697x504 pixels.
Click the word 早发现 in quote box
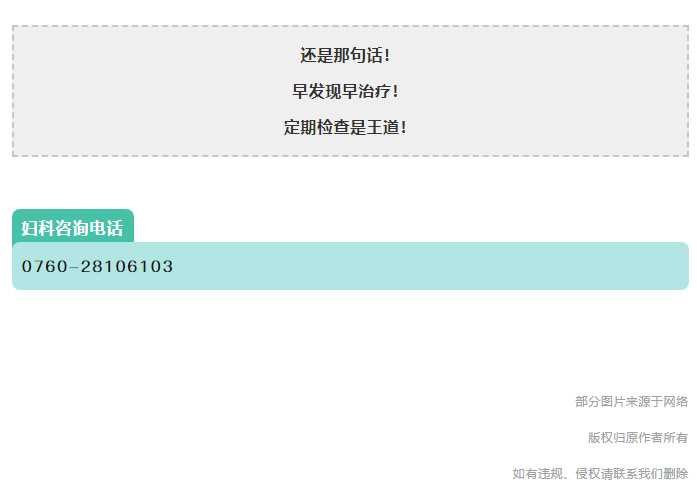317,92
